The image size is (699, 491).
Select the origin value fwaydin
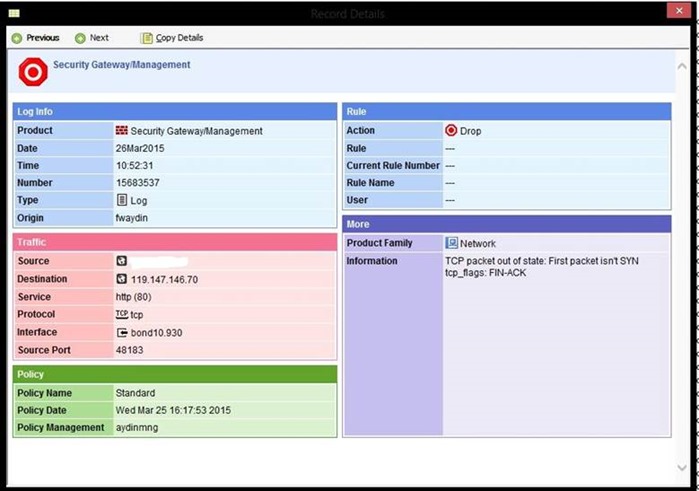(x=132, y=218)
